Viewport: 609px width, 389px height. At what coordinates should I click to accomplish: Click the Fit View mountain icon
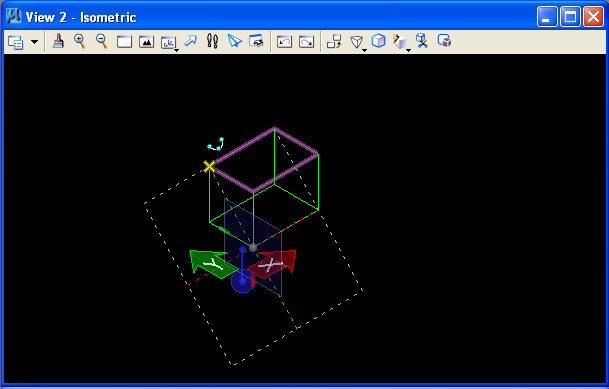click(x=146, y=42)
